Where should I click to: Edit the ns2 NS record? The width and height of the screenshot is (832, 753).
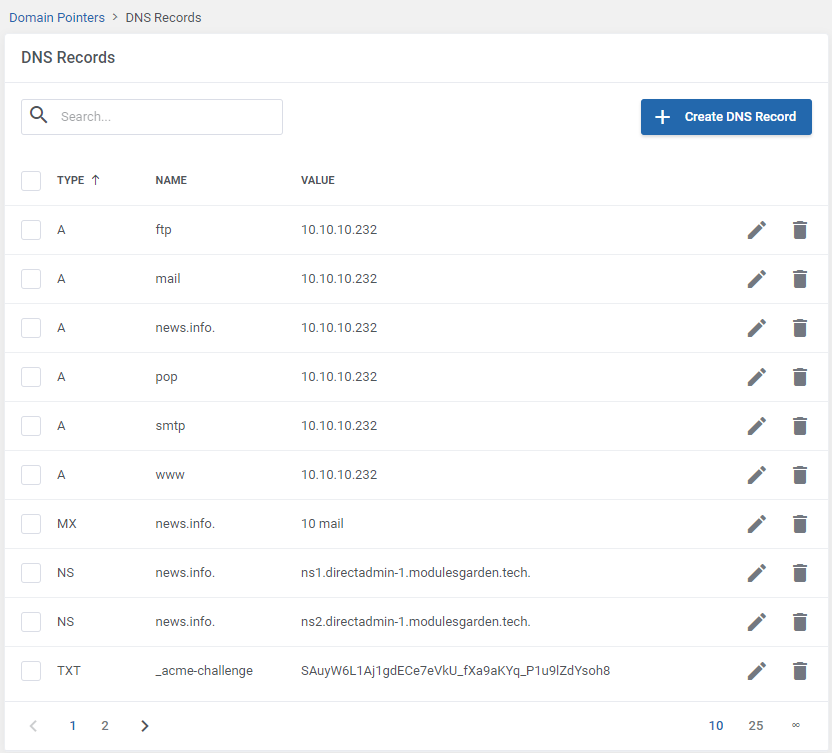tap(757, 622)
